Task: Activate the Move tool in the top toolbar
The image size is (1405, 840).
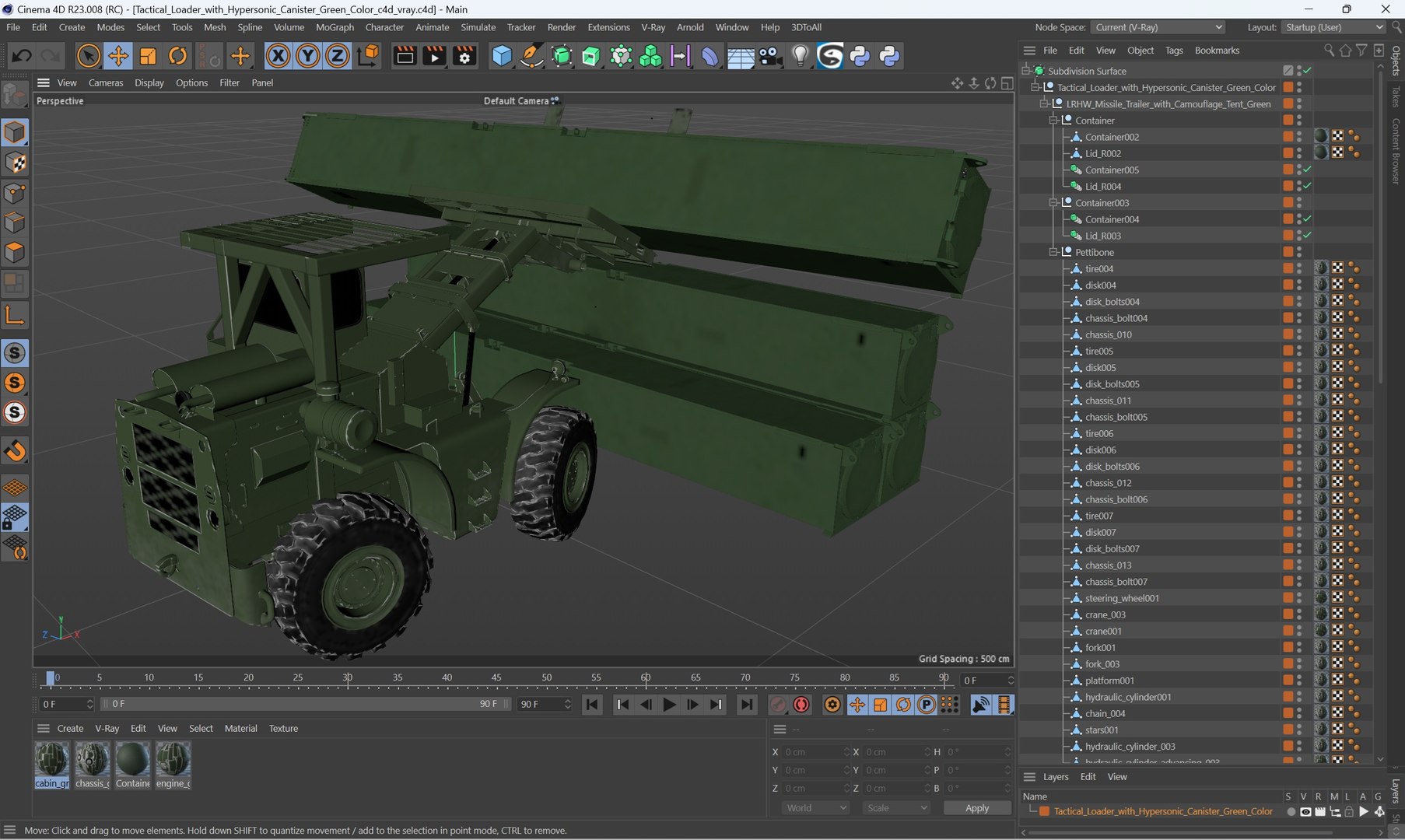Action: tap(118, 56)
